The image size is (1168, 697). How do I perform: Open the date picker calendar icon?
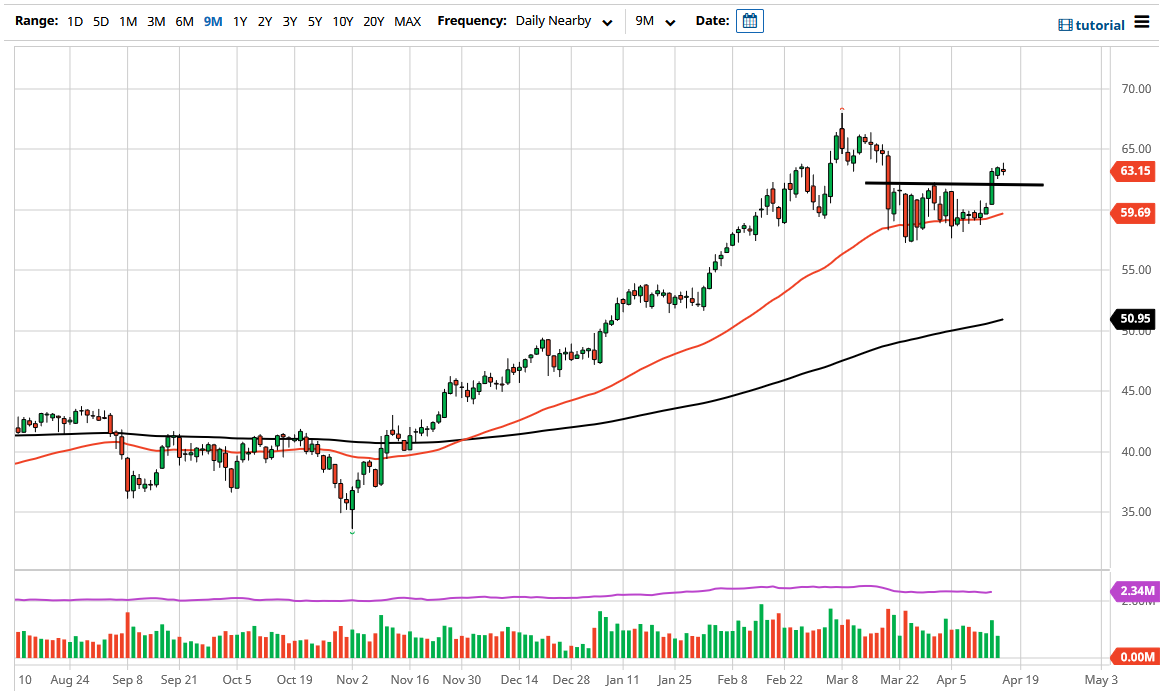[x=750, y=20]
